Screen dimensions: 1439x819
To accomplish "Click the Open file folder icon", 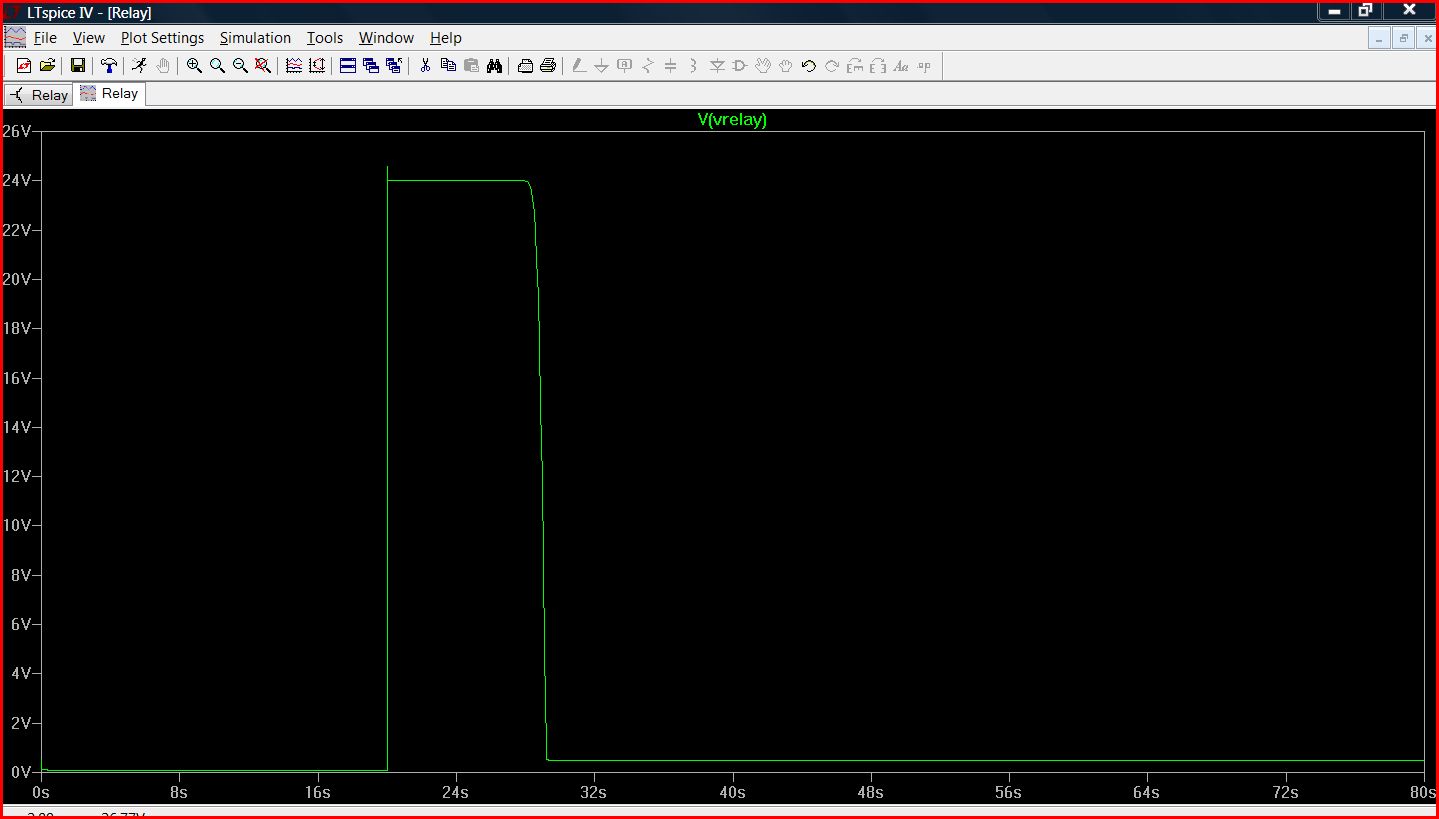I will (x=46, y=66).
